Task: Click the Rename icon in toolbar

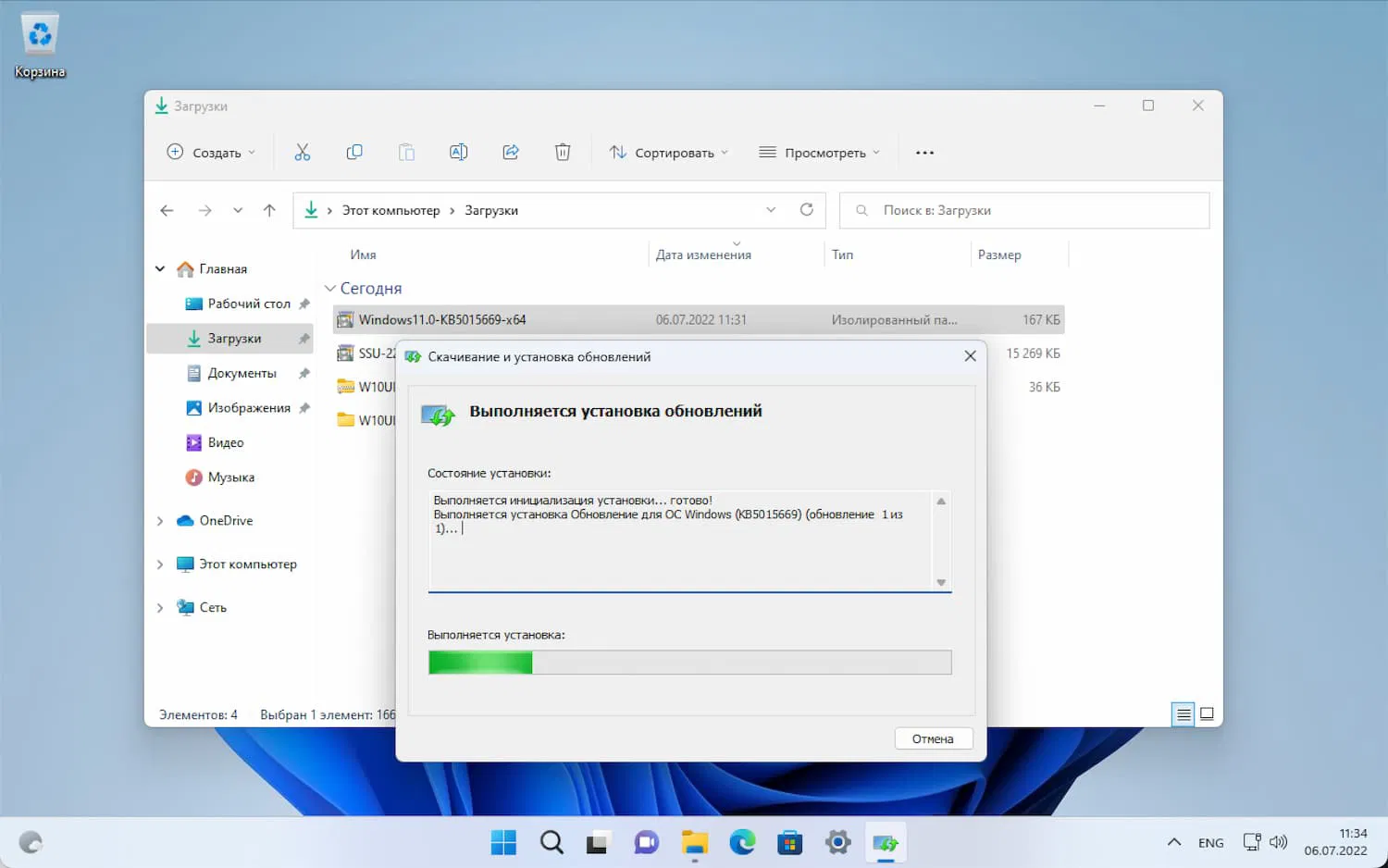Action: click(458, 153)
